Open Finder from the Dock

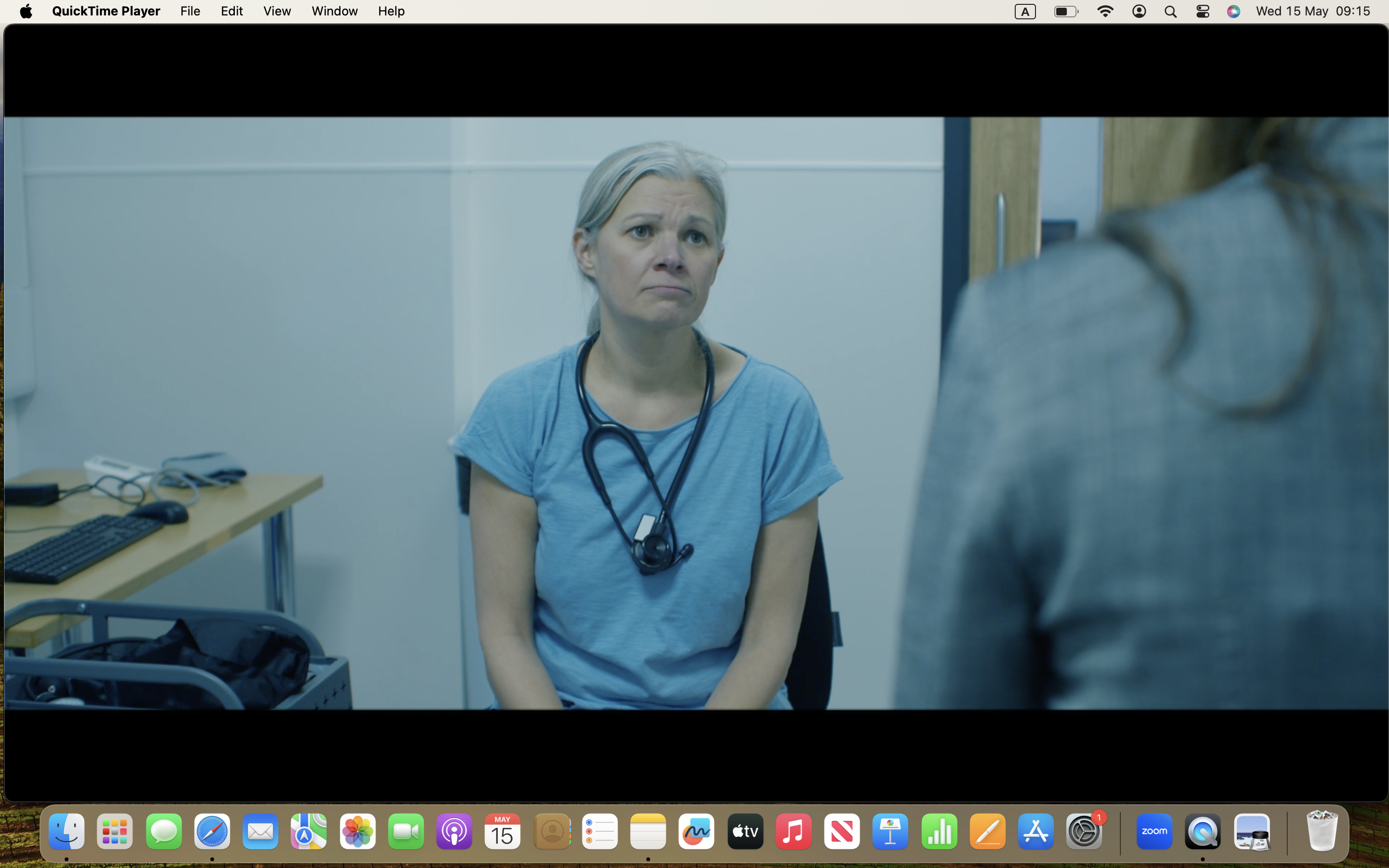click(x=67, y=831)
